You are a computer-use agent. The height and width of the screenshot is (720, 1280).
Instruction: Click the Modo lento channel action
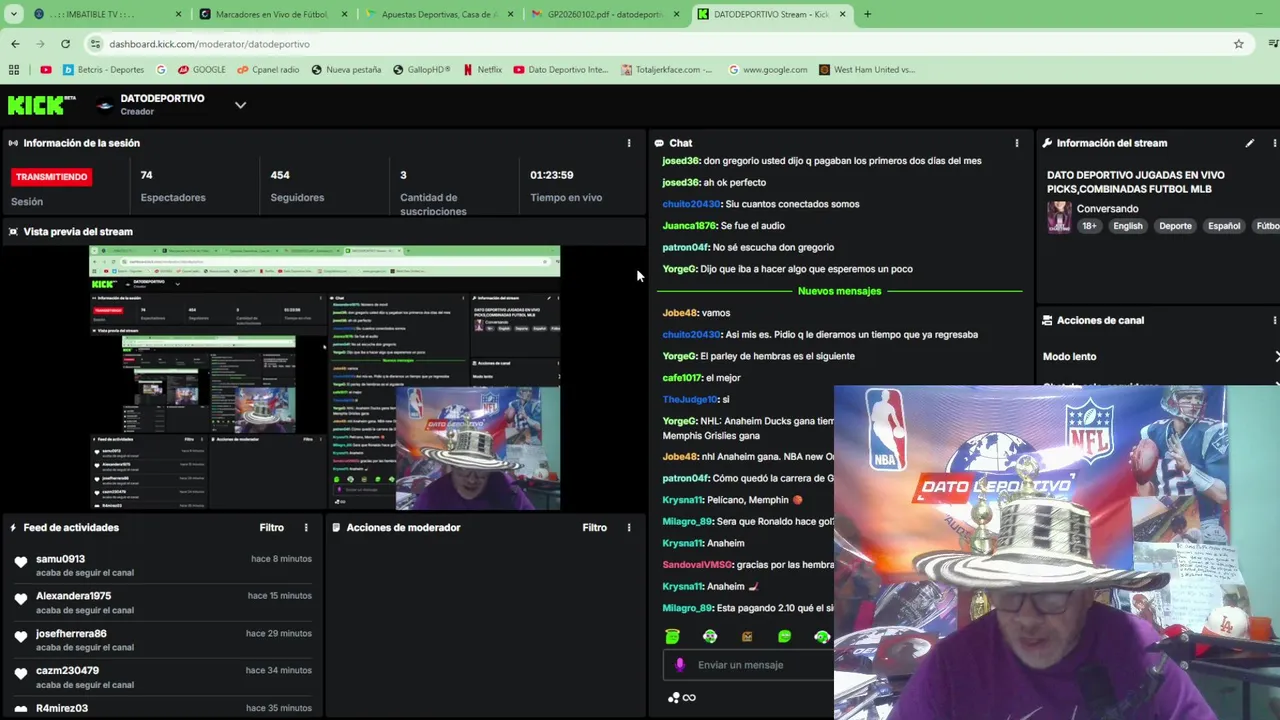(1070, 356)
